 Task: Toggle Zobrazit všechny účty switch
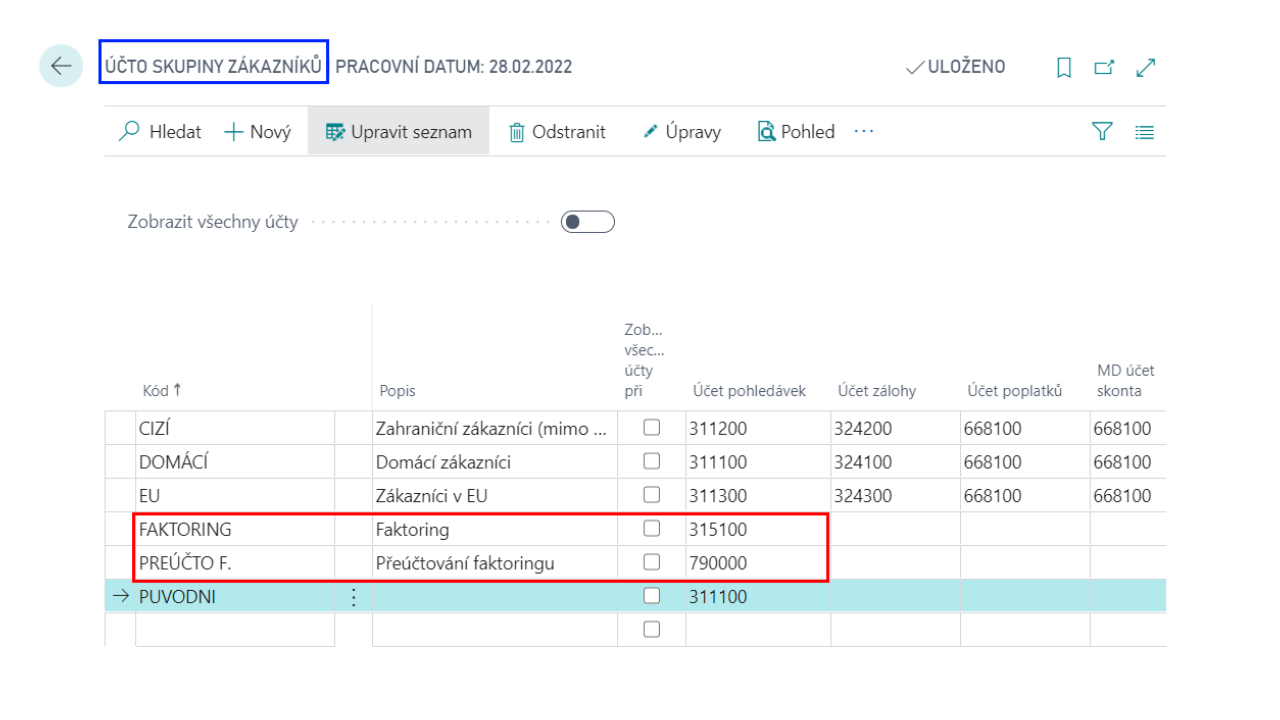[x=587, y=222]
